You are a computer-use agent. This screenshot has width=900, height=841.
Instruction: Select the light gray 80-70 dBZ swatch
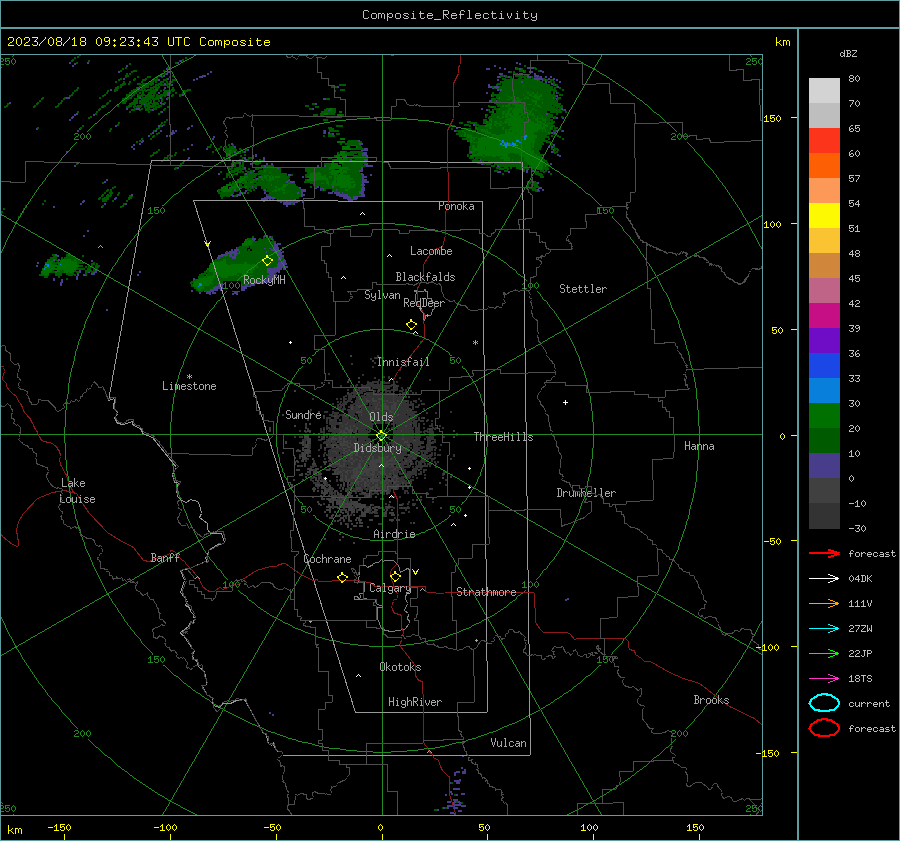click(x=824, y=91)
